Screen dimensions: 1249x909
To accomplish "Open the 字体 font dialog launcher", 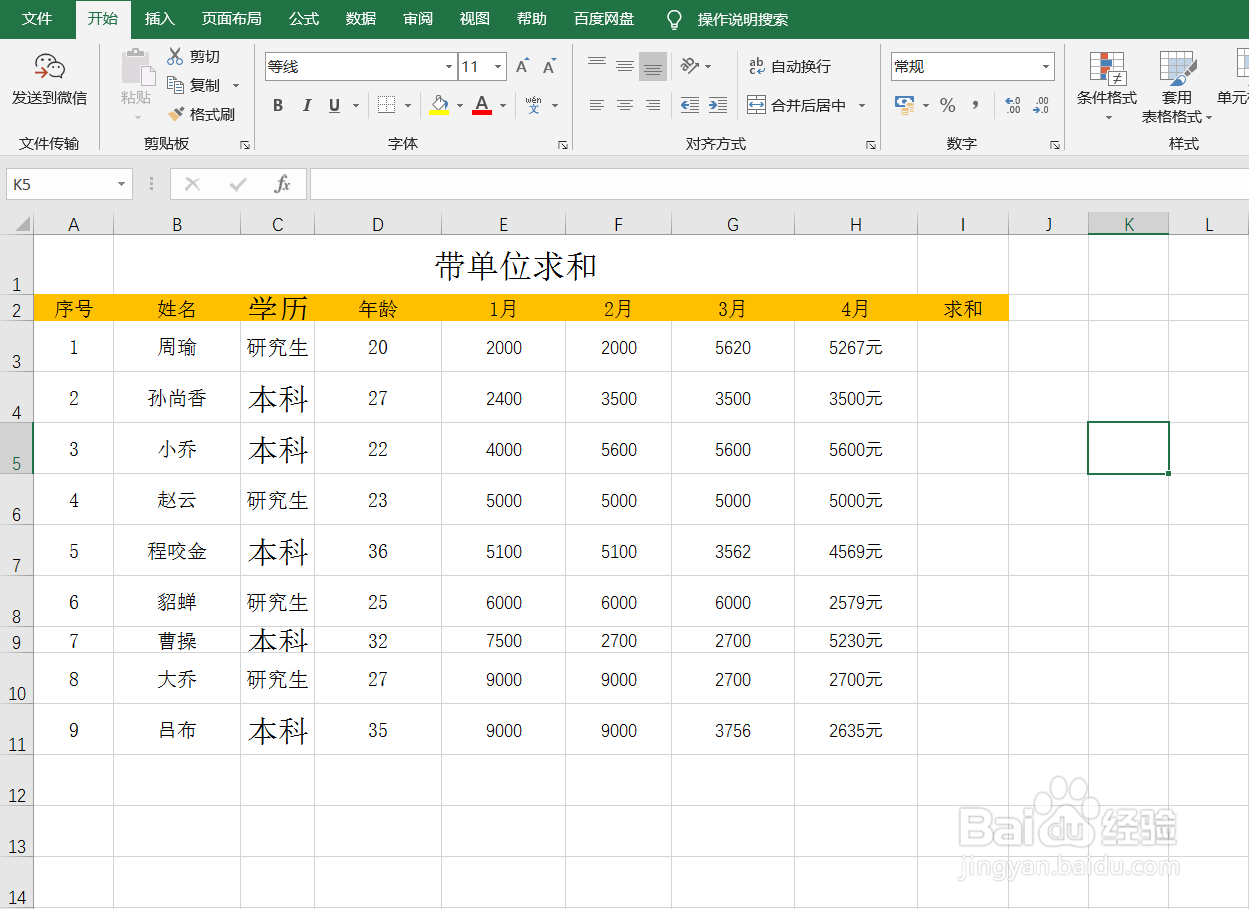I will pyautogui.click(x=563, y=145).
